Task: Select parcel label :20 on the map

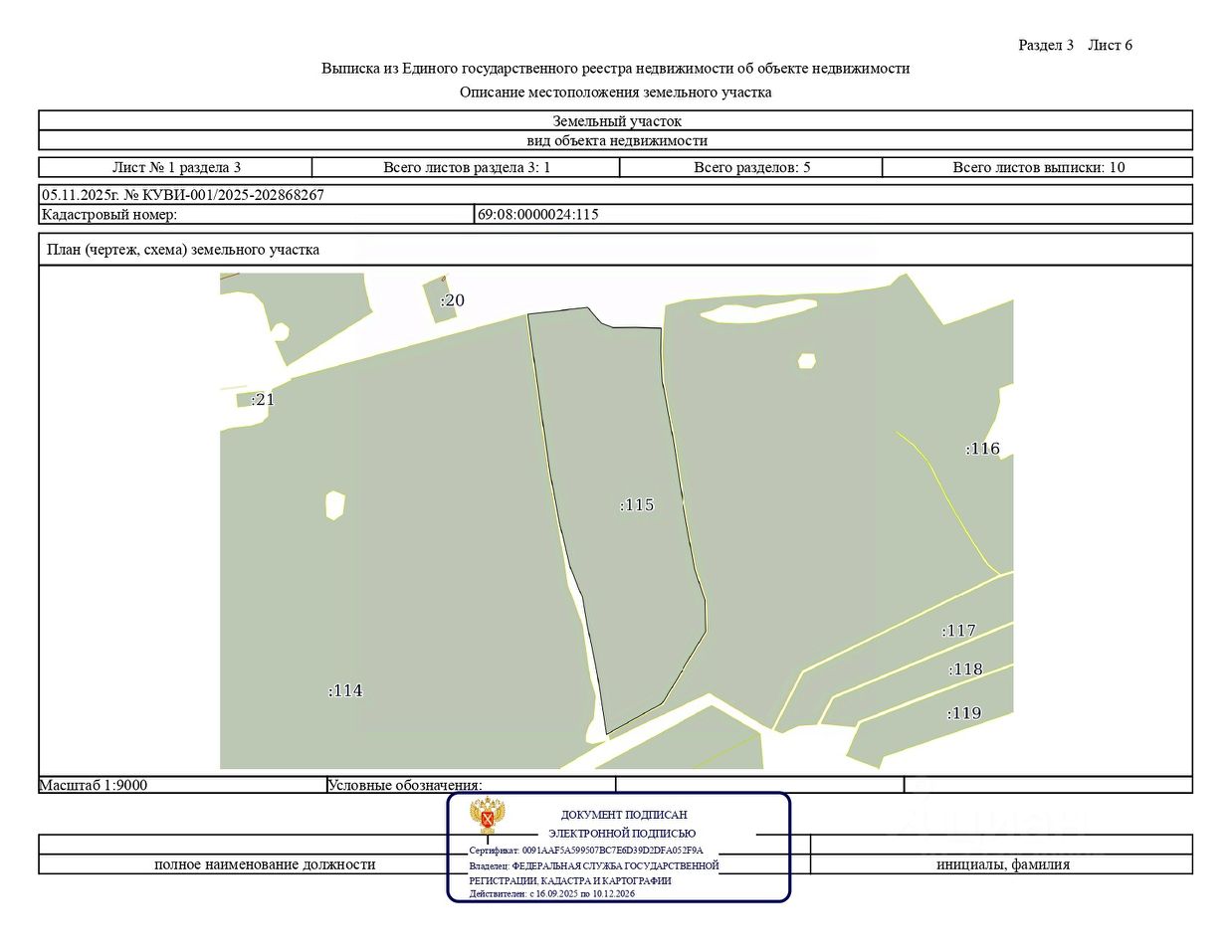Action: click(x=452, y=300)
